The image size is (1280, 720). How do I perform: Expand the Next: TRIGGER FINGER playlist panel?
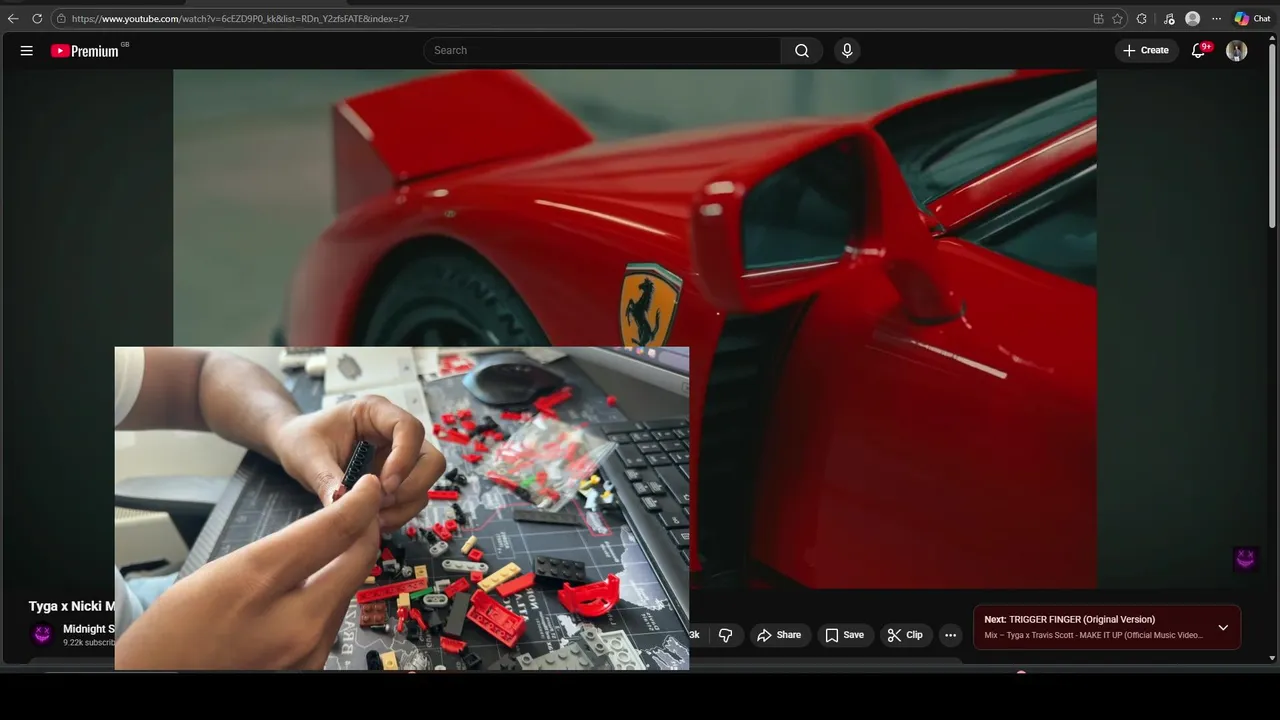point(1223,628)
